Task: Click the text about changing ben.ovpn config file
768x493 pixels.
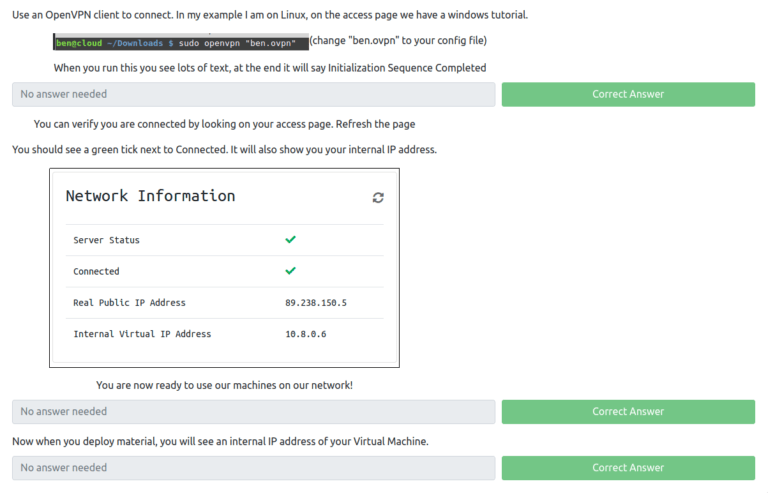Action: pos(398,40)
